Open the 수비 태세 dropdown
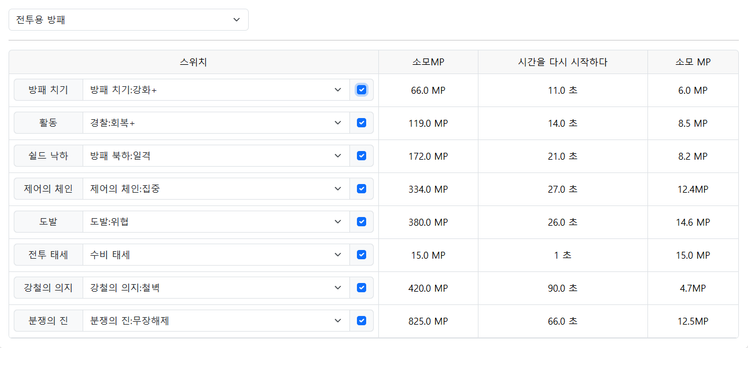748x375 pixels. tap(216, 254)
